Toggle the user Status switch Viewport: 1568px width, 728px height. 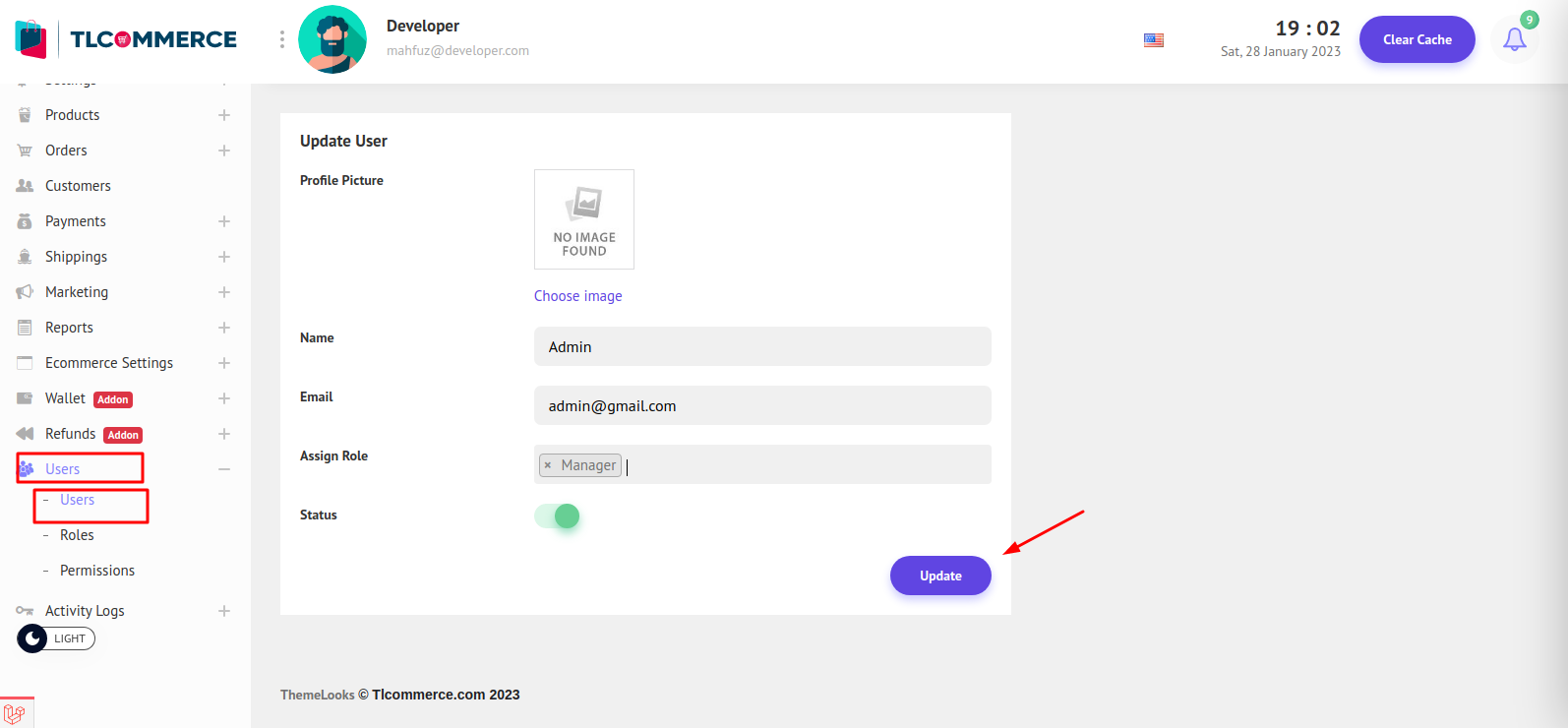tap(557, 516)
